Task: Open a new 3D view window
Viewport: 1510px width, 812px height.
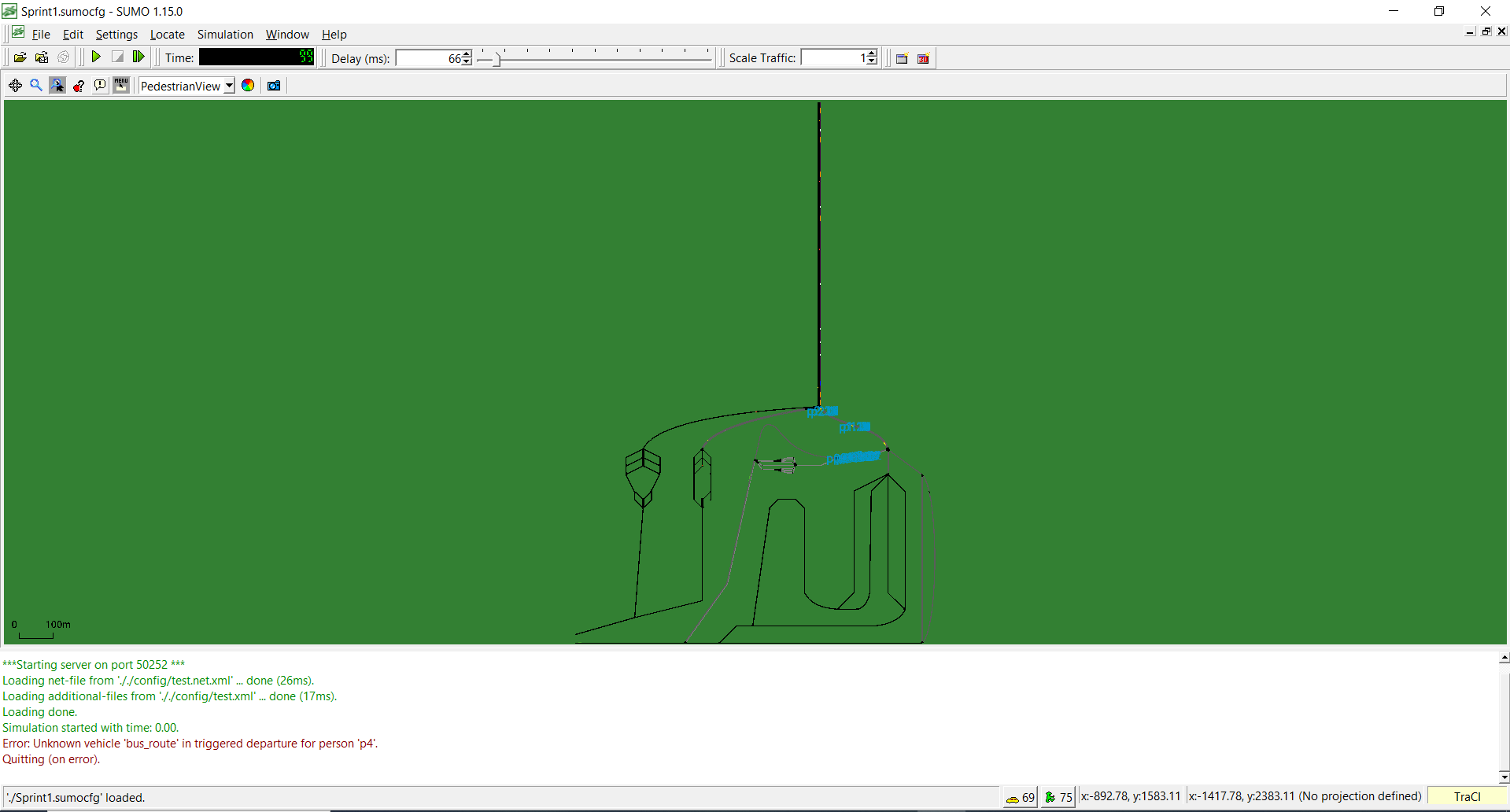Action: (924, 58)
